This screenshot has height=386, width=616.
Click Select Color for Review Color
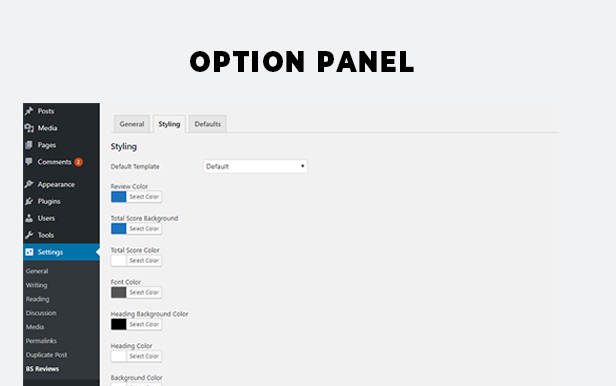tap(144, 197)
